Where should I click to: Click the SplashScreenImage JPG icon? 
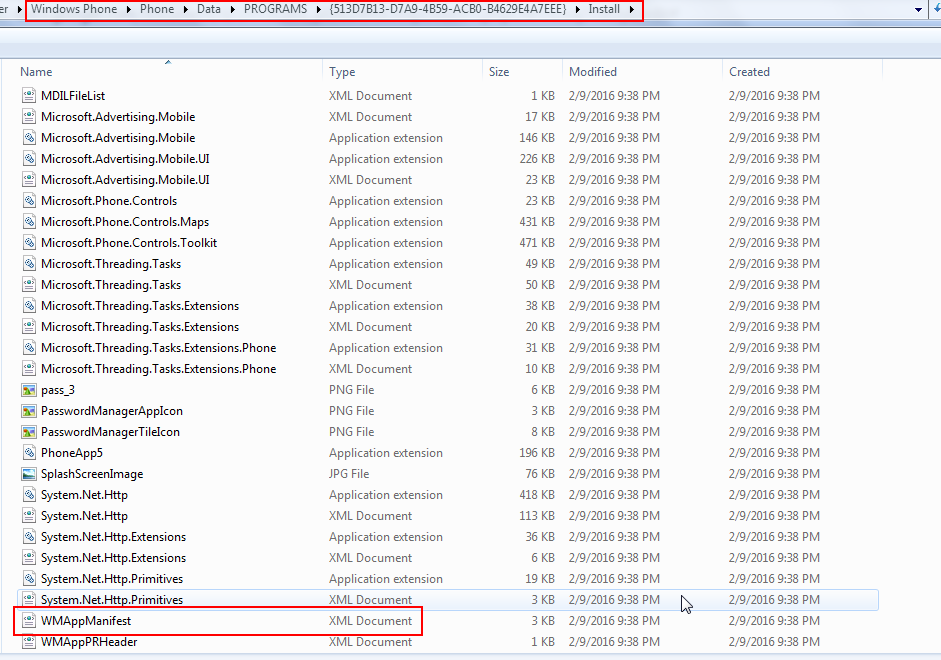[x=29, y=474]
